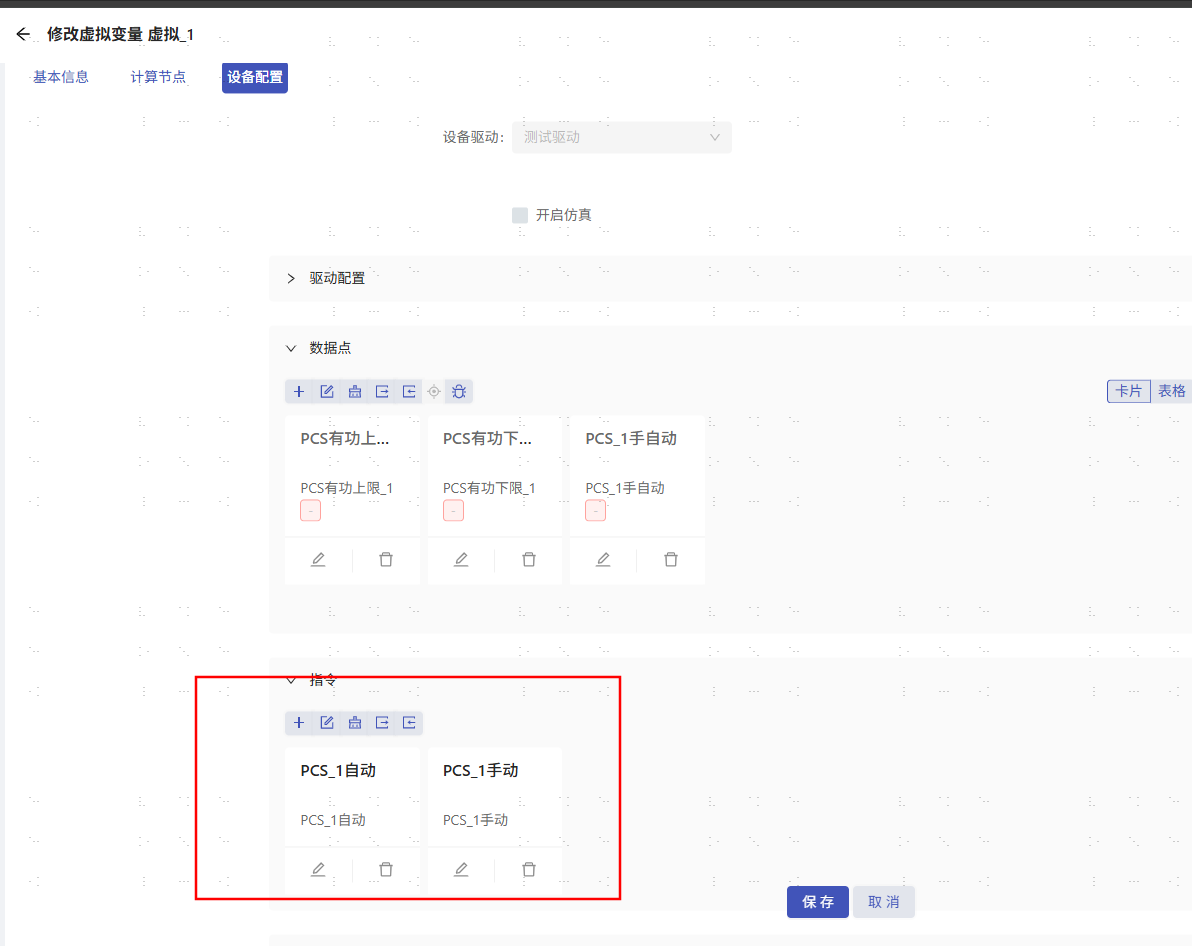Switch data points to 表格 view

[x=1172, y=391]
